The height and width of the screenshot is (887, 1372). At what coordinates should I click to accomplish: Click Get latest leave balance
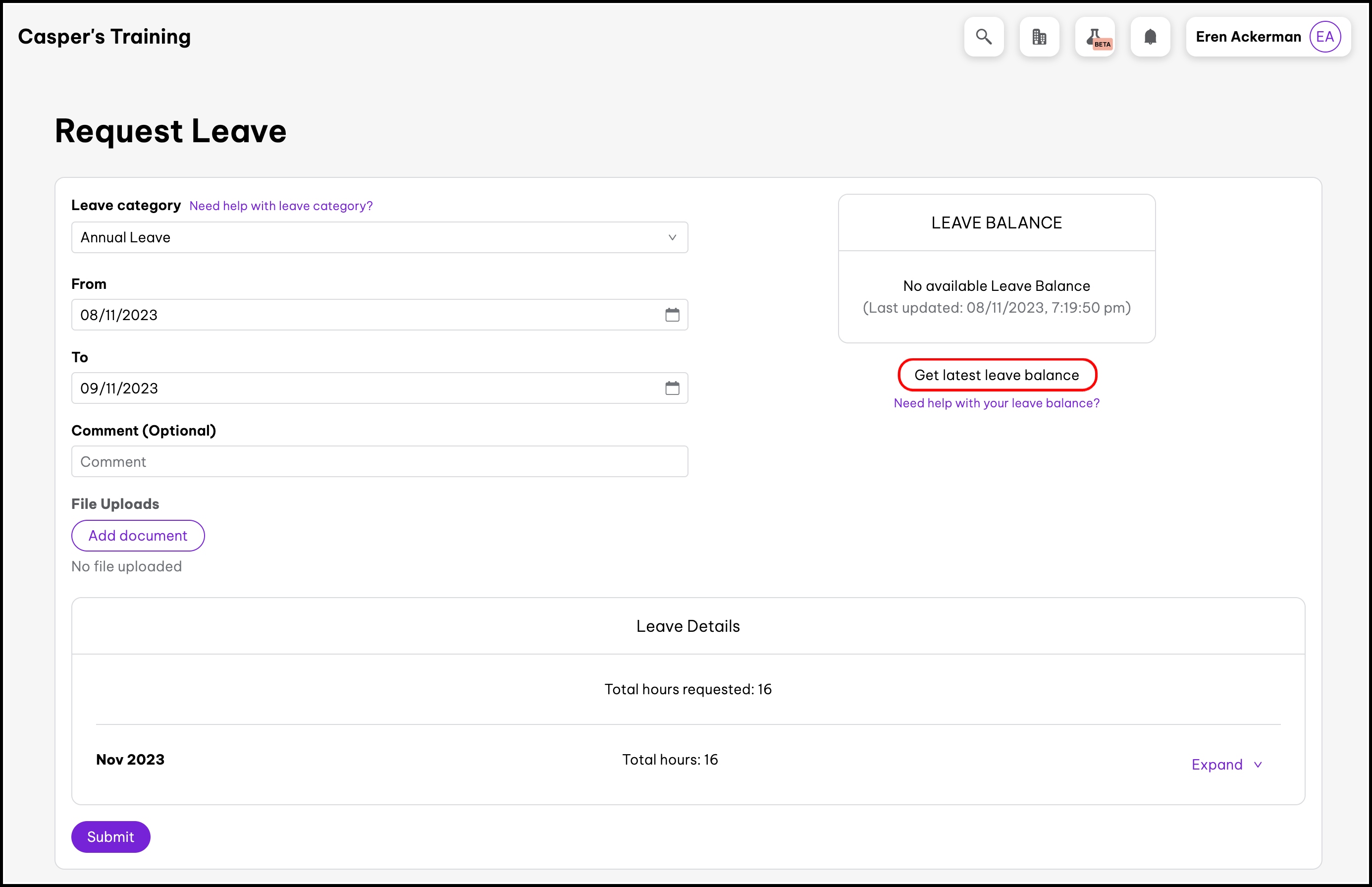[997, 375]
